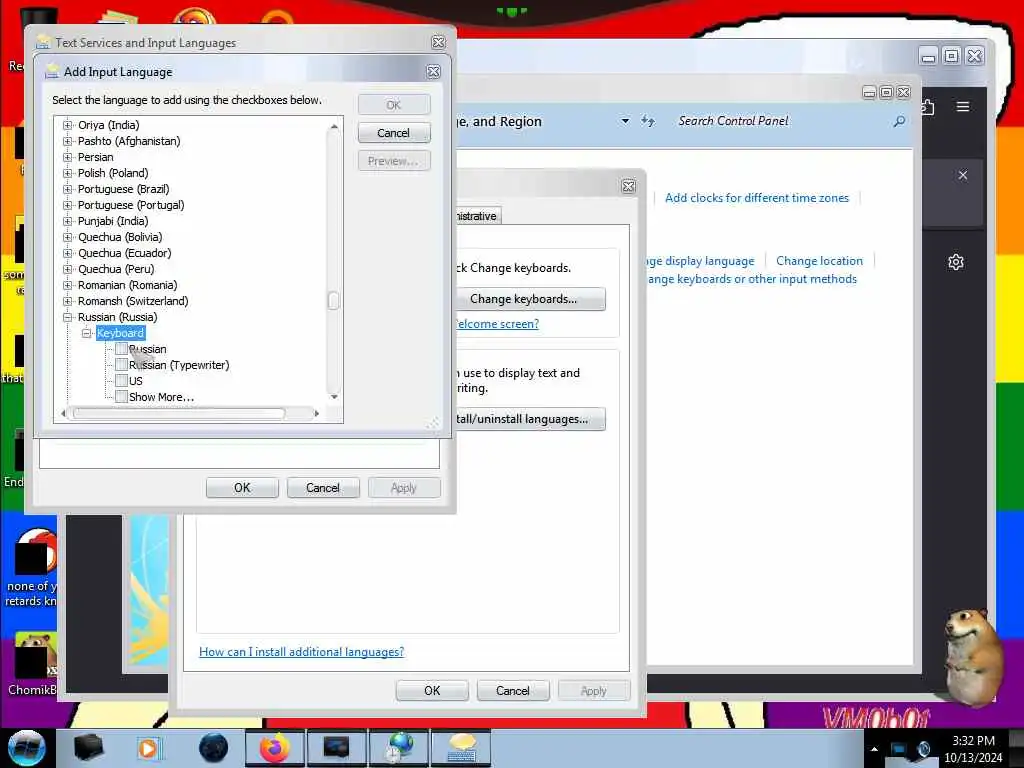The image size is (1024, 768).
Task: Click the Control Panel refresh icon
Action: tap(647, 121)
